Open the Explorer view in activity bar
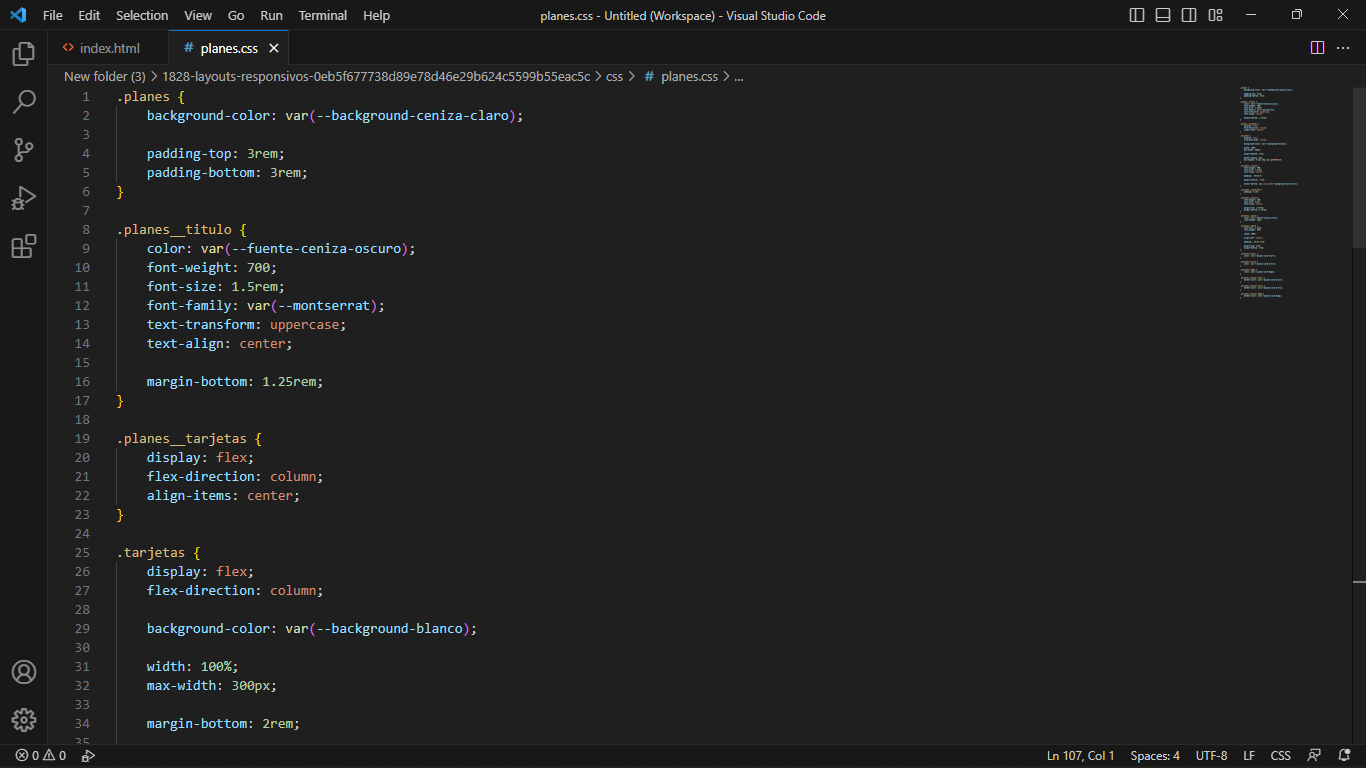 pyautogui.click(x=24, y=54)
